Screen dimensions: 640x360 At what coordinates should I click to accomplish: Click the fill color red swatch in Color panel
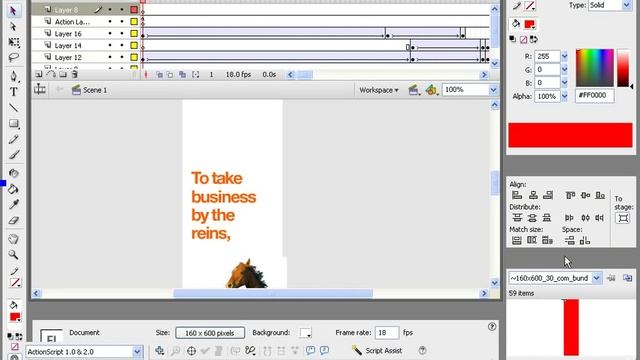(530, 24)
